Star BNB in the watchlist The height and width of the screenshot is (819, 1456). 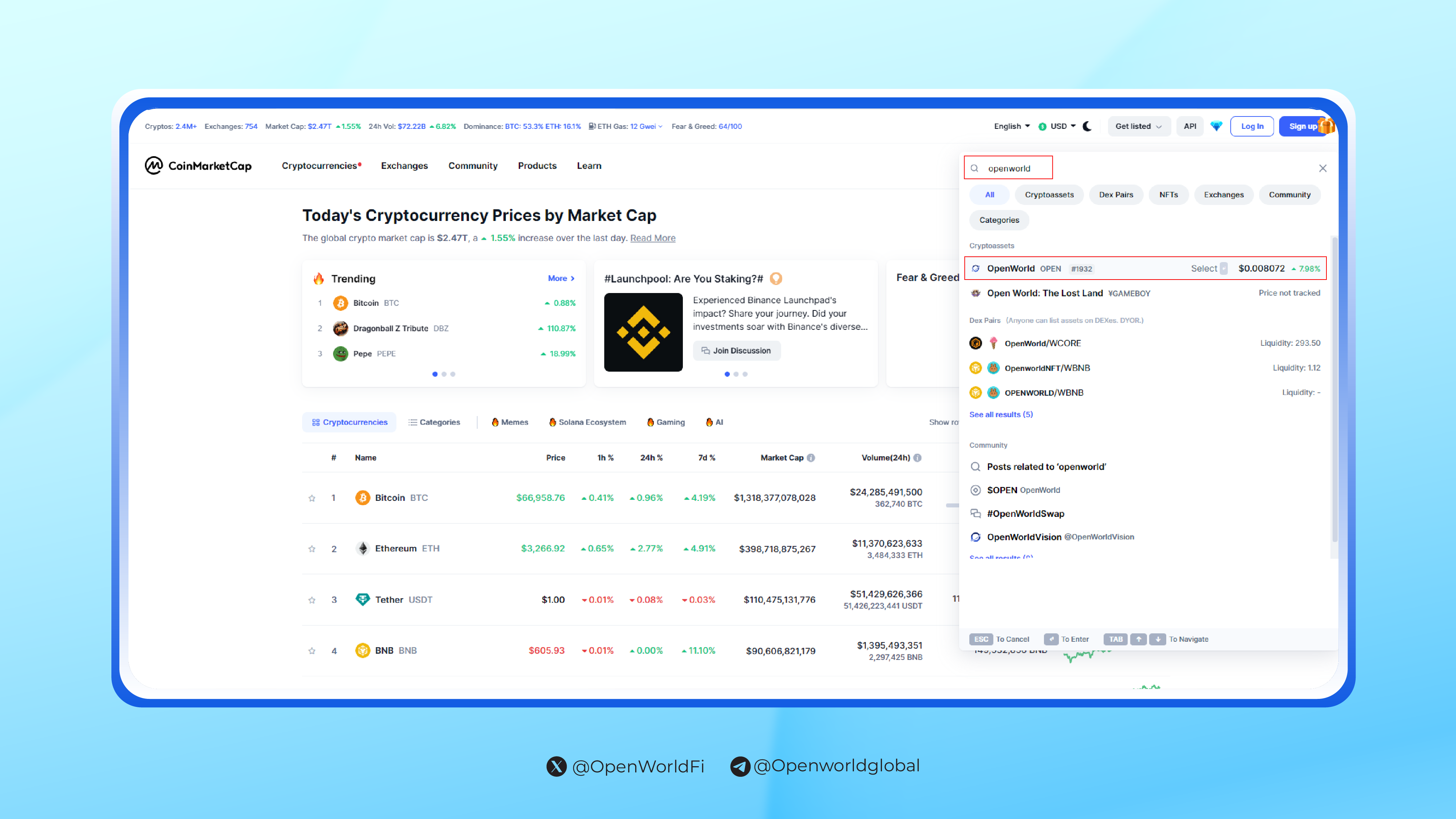[x=312, y=650]
